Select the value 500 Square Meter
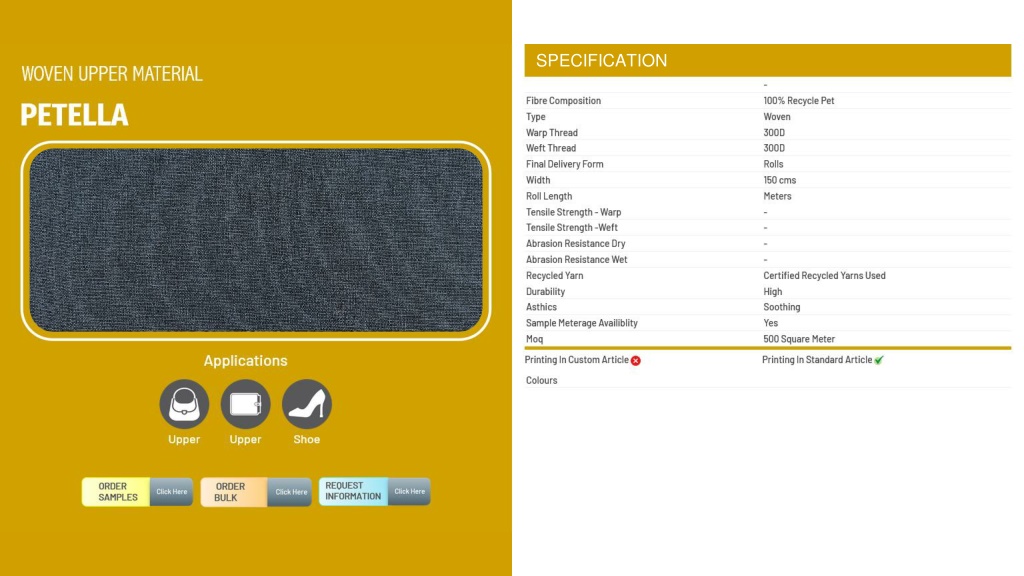 pyautogui.click(x=799, y=339)
